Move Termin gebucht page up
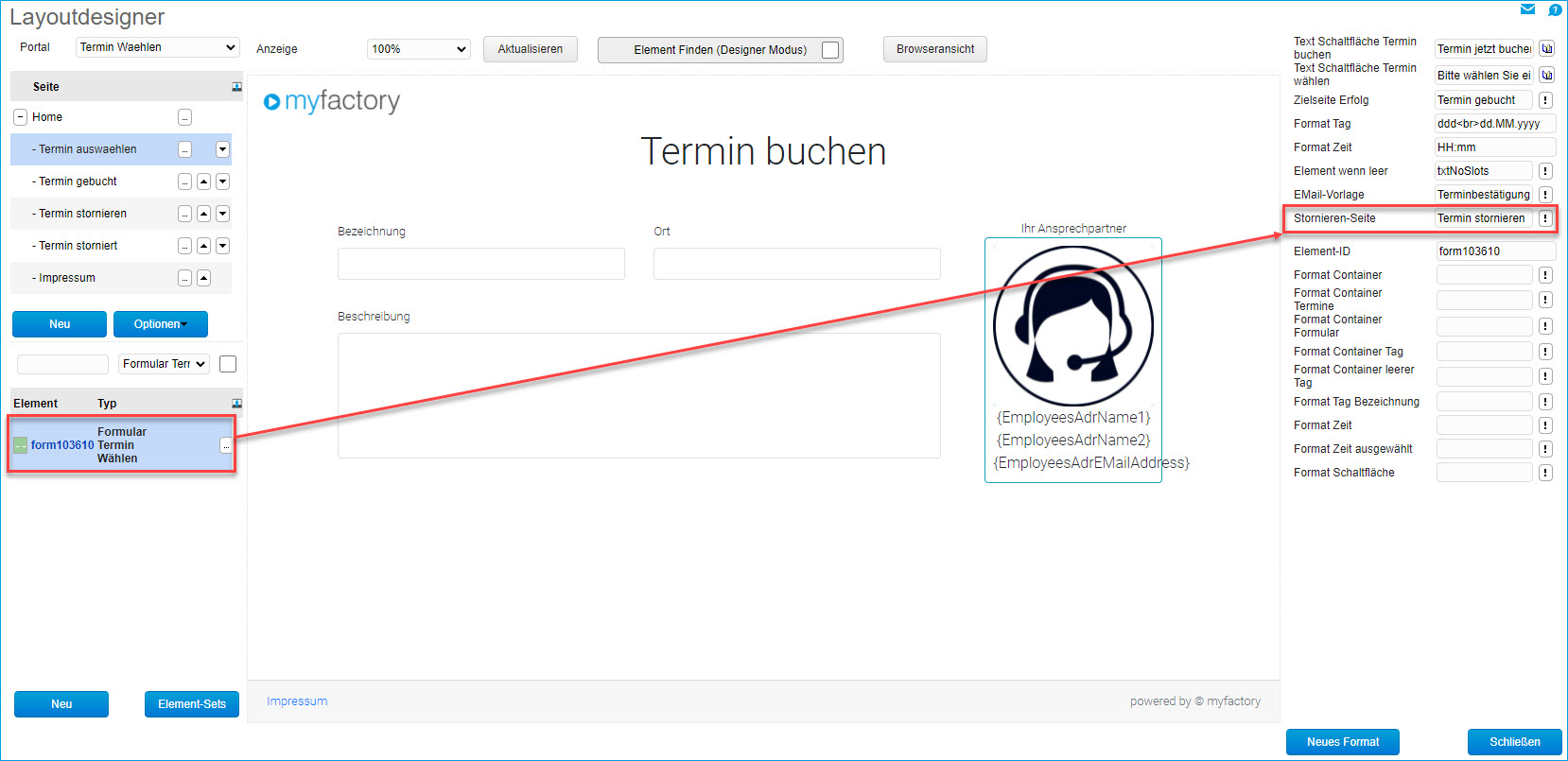 [x=203, y=182]
